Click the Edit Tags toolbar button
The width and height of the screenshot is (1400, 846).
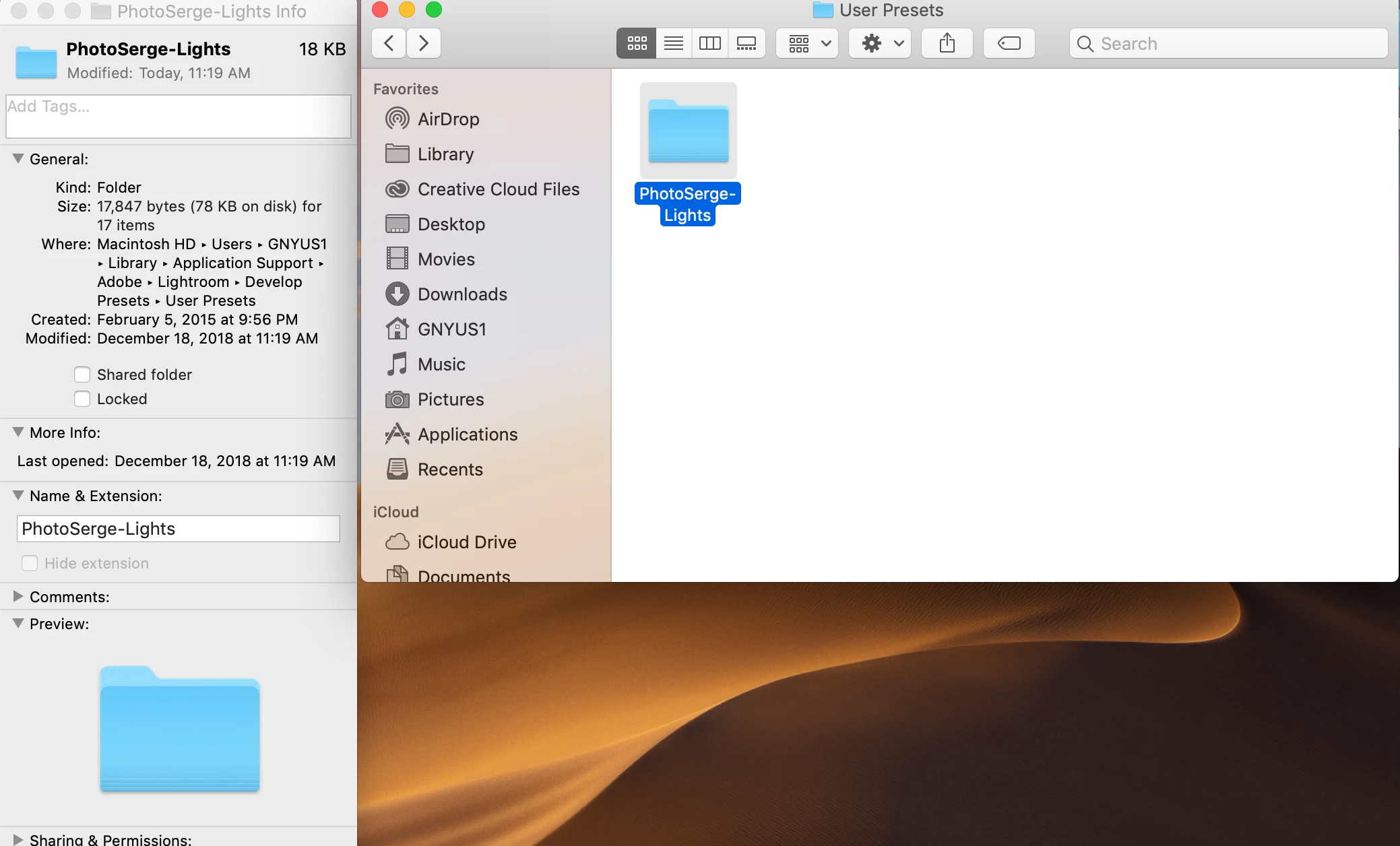tap(1009, 44)
